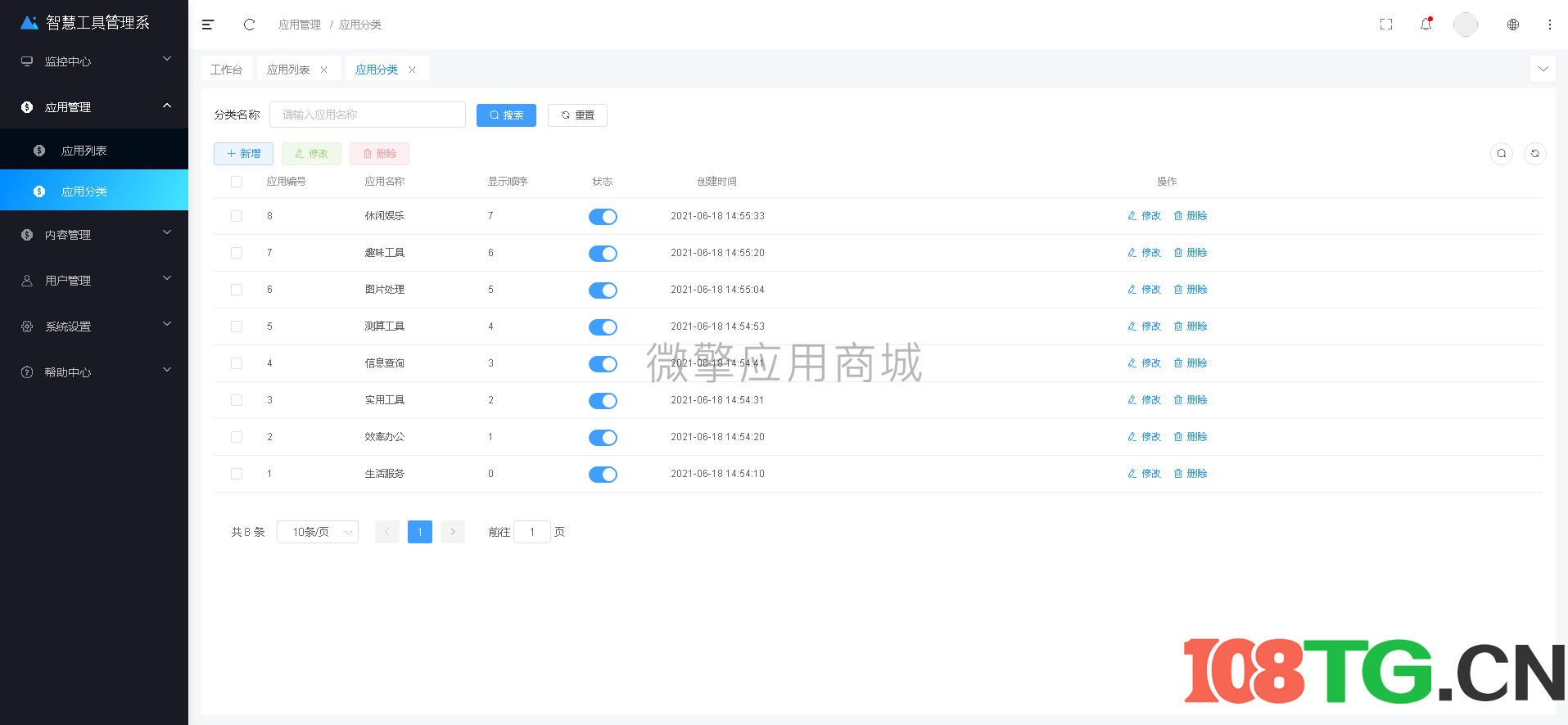This screenshot has height=725, width=1568.
Task: Click 修改 in the 信息查询 row
Action: pos(1145,363)
